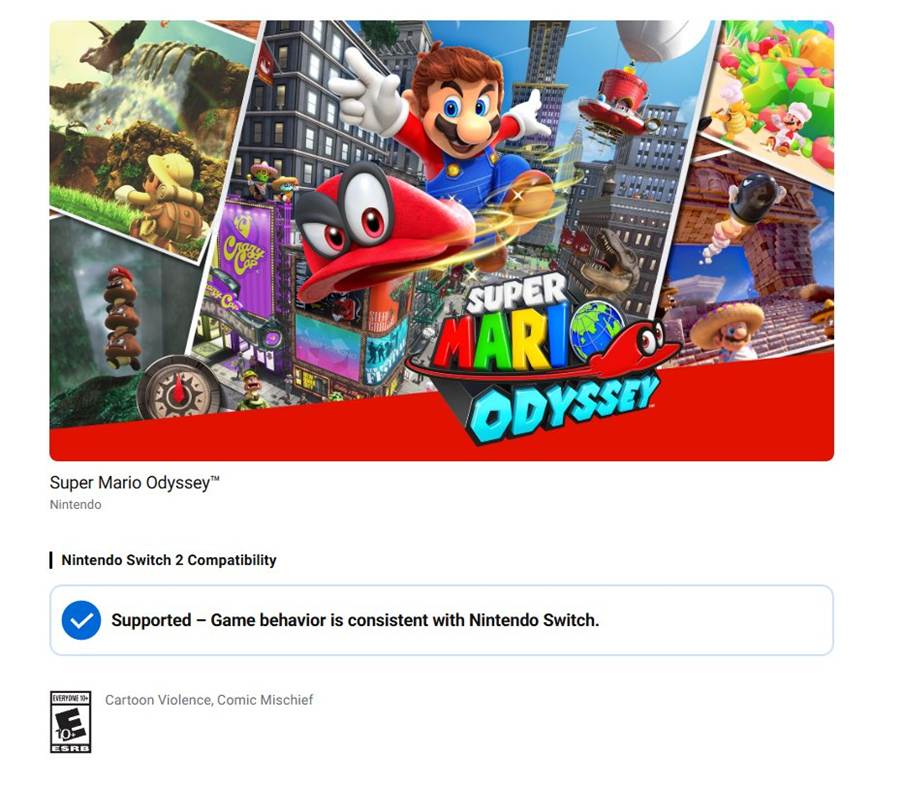Click the Supported game behavior status text

pos(355,620)
